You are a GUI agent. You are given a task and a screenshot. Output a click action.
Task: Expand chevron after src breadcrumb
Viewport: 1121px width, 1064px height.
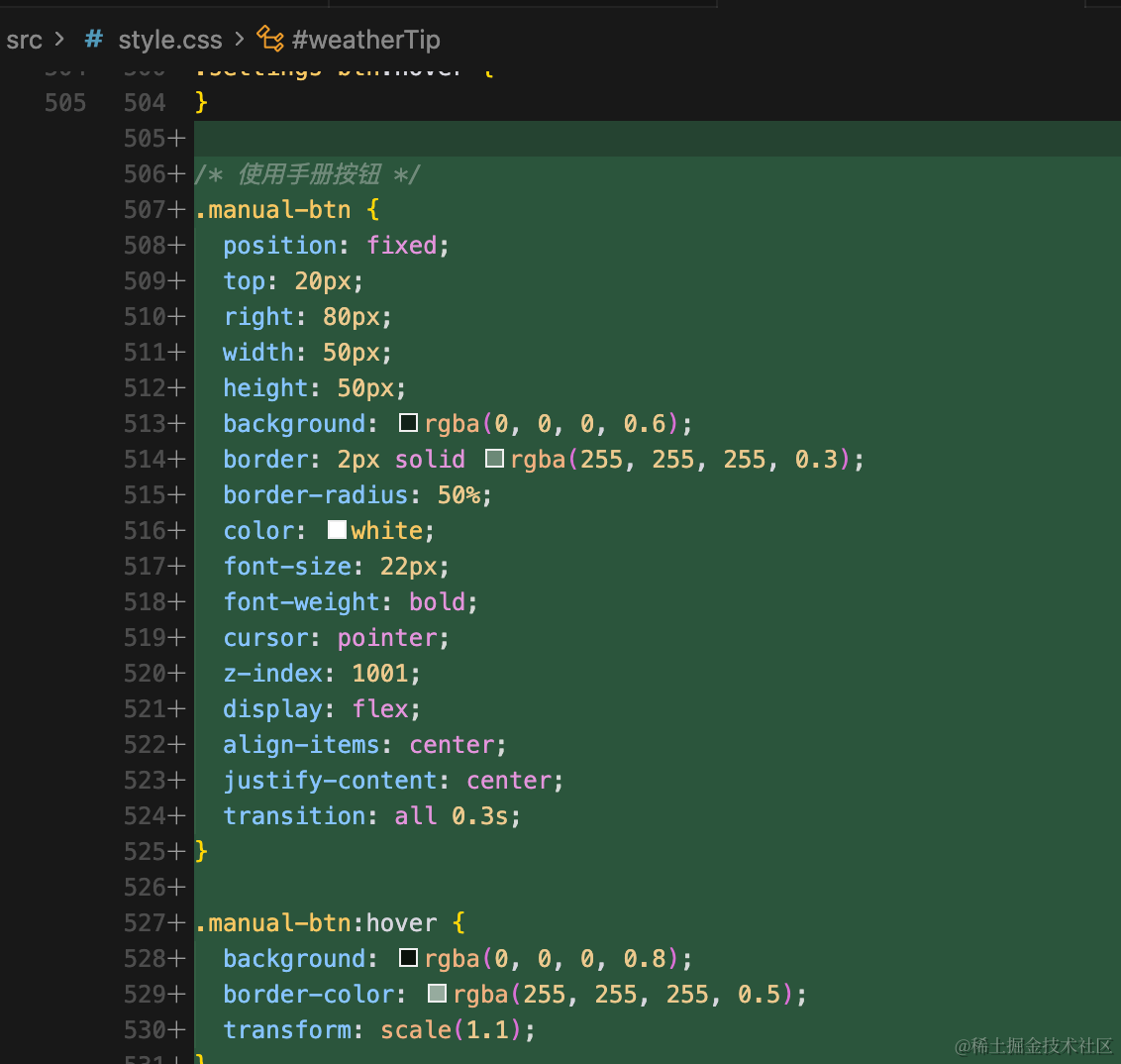pyautogui.click(x=60, y=40)
